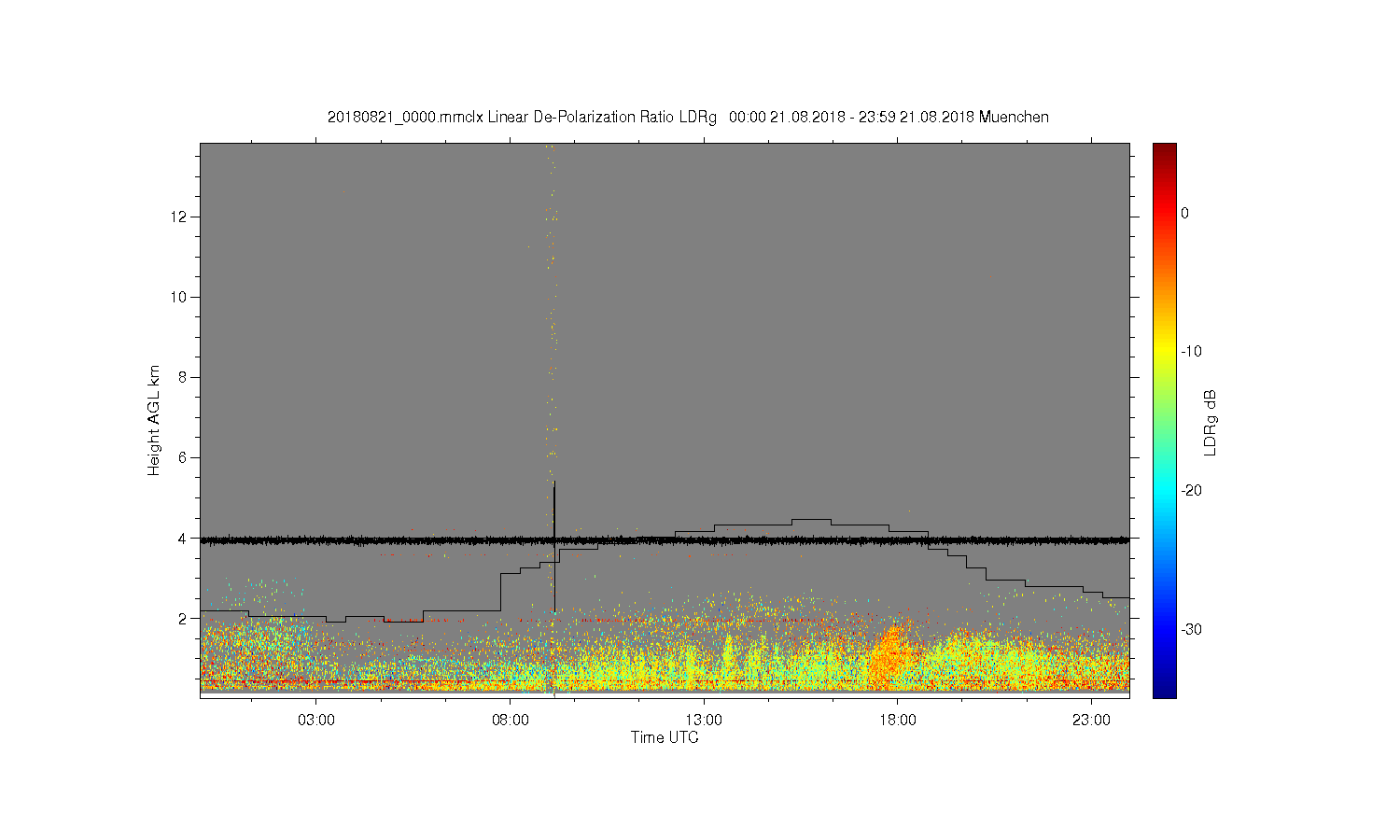Click the 18:00 time tick label
This screenshot has width=1400, height=840.
(897, 721)
